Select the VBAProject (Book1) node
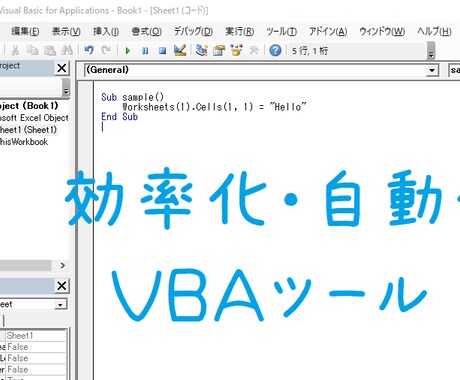 (29, 106)
